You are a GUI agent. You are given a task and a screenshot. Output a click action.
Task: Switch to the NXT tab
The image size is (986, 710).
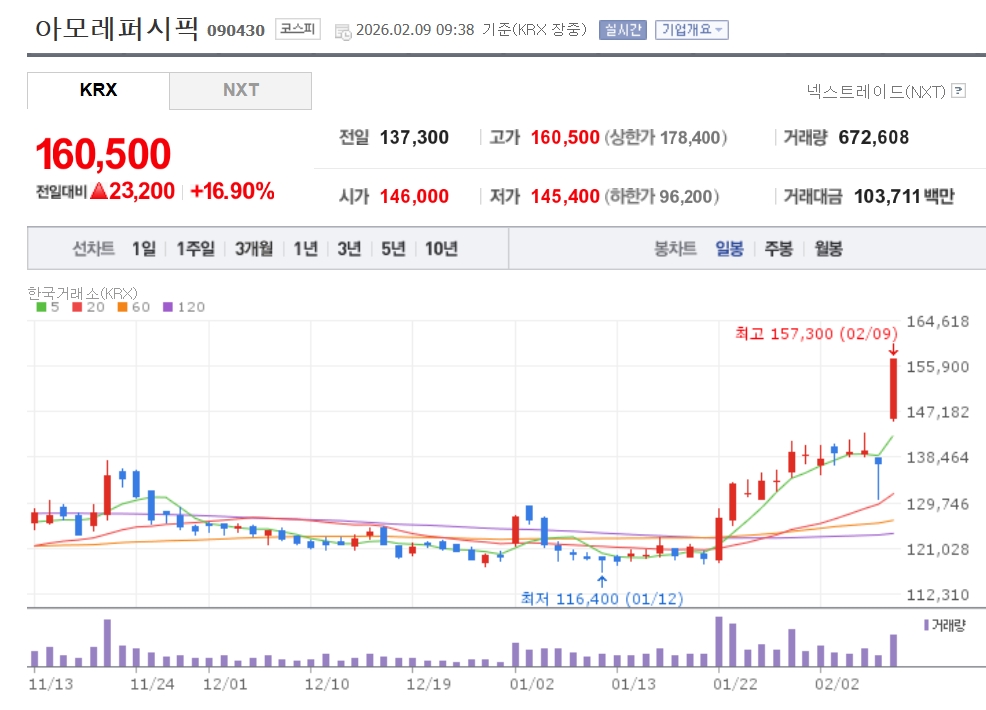coord(240,90)
